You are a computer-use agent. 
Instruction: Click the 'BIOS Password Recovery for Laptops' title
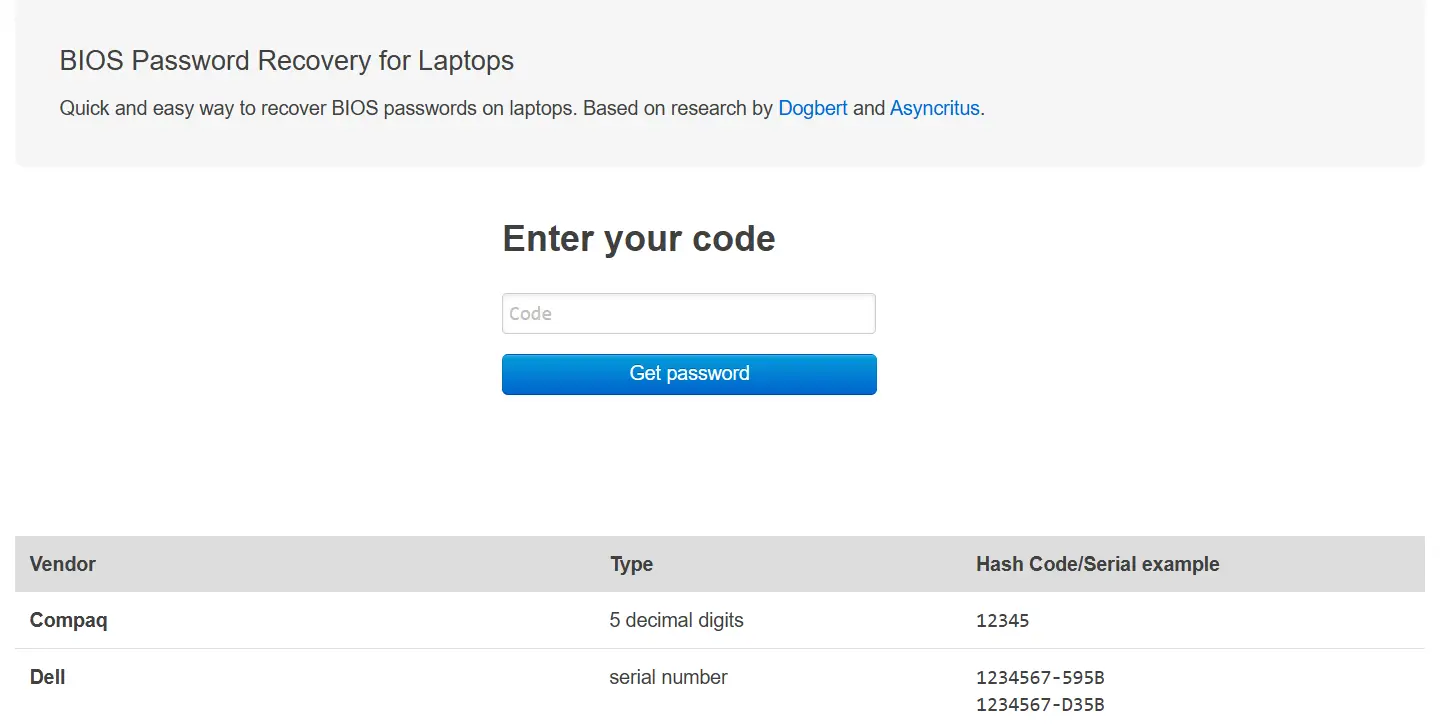point(286,61)
